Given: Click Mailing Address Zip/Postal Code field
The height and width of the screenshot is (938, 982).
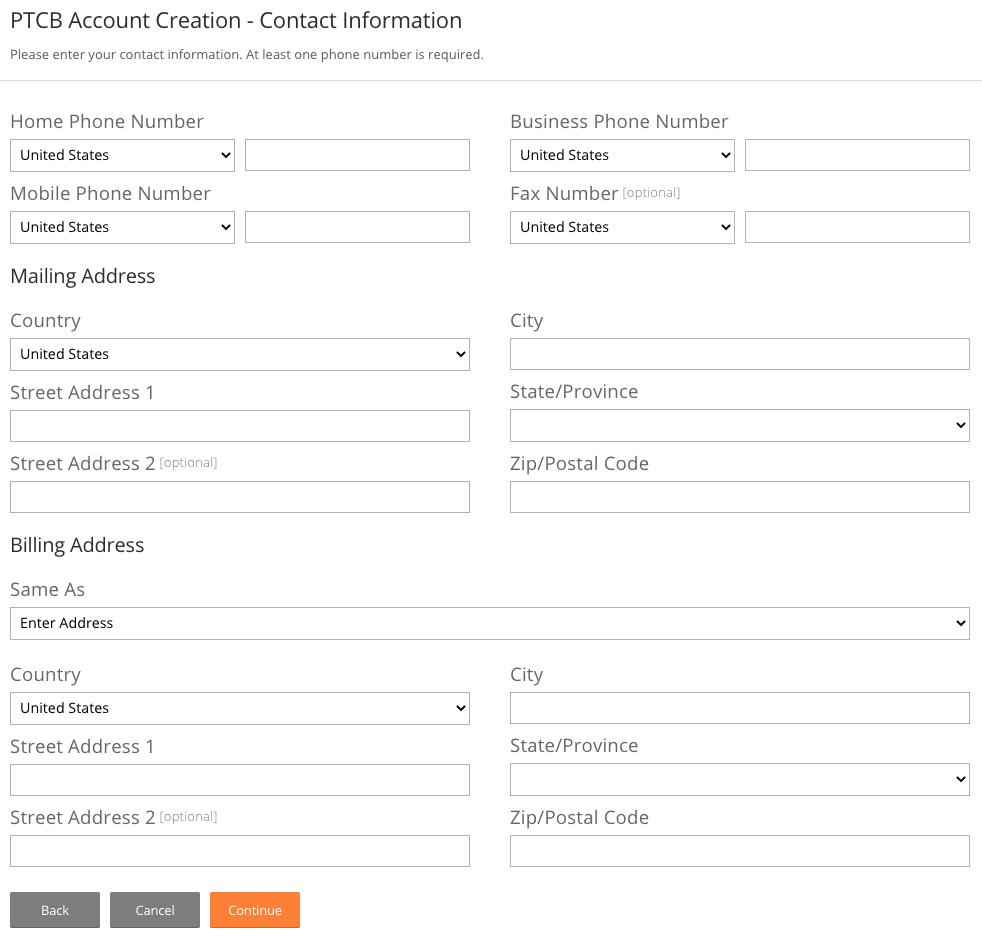Looking at the screenshot, I should [x=740, y=497].
